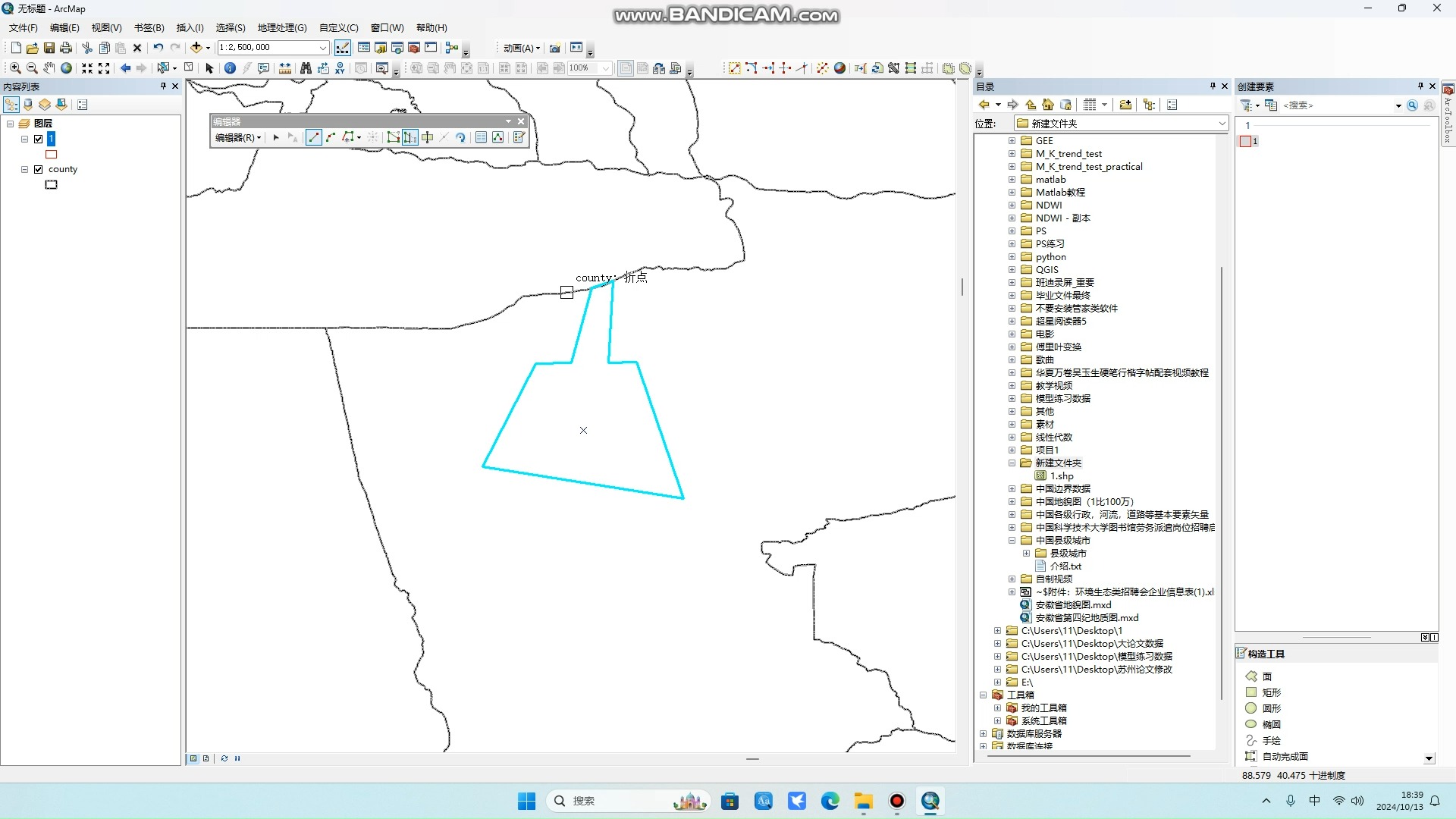The width and height of the screenshot is (1456, 819).
Task: Open the Go to XY tool
Action: click(340, 68)
